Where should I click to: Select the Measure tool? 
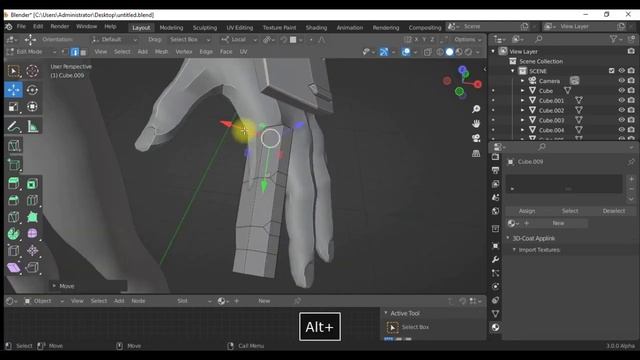(32, 127)
